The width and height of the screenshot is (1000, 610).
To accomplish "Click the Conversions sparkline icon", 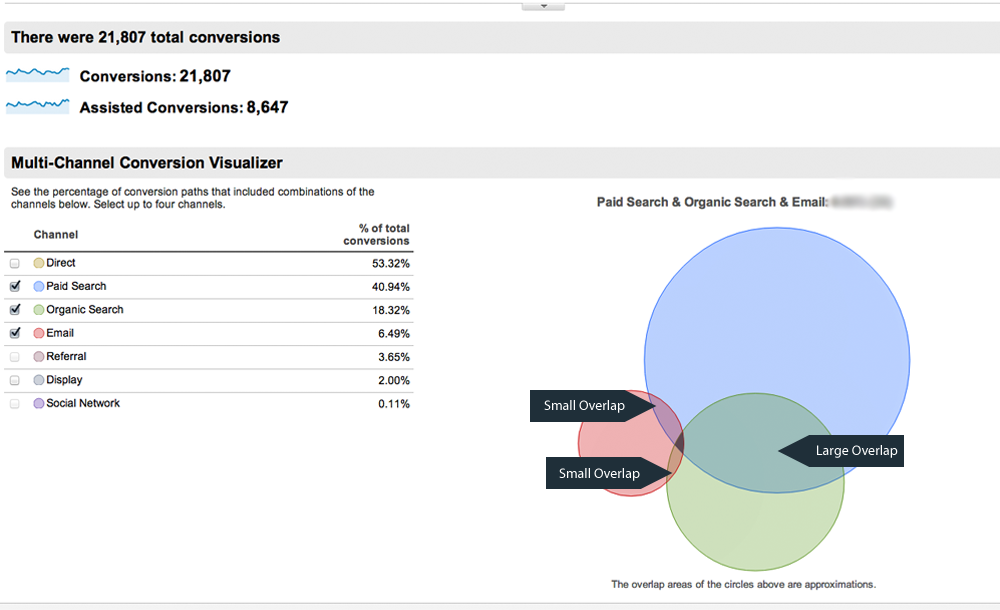I will pyautogui.click(x=38, y=75).
